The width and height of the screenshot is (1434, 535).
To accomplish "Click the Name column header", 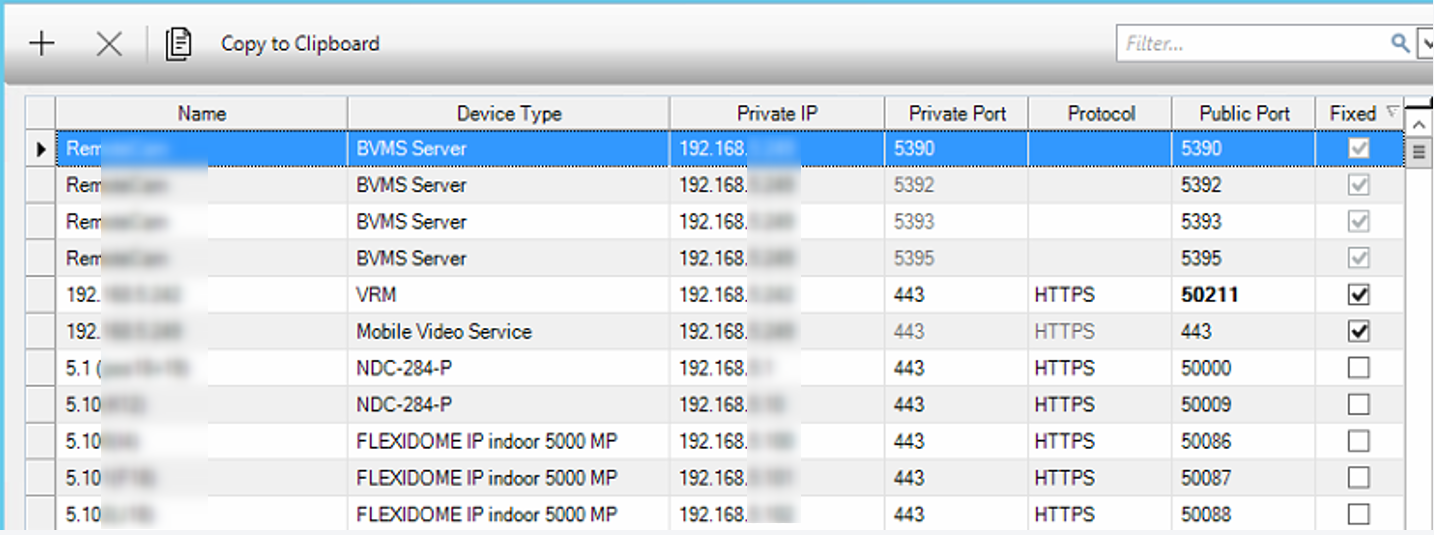I will 202,114.
